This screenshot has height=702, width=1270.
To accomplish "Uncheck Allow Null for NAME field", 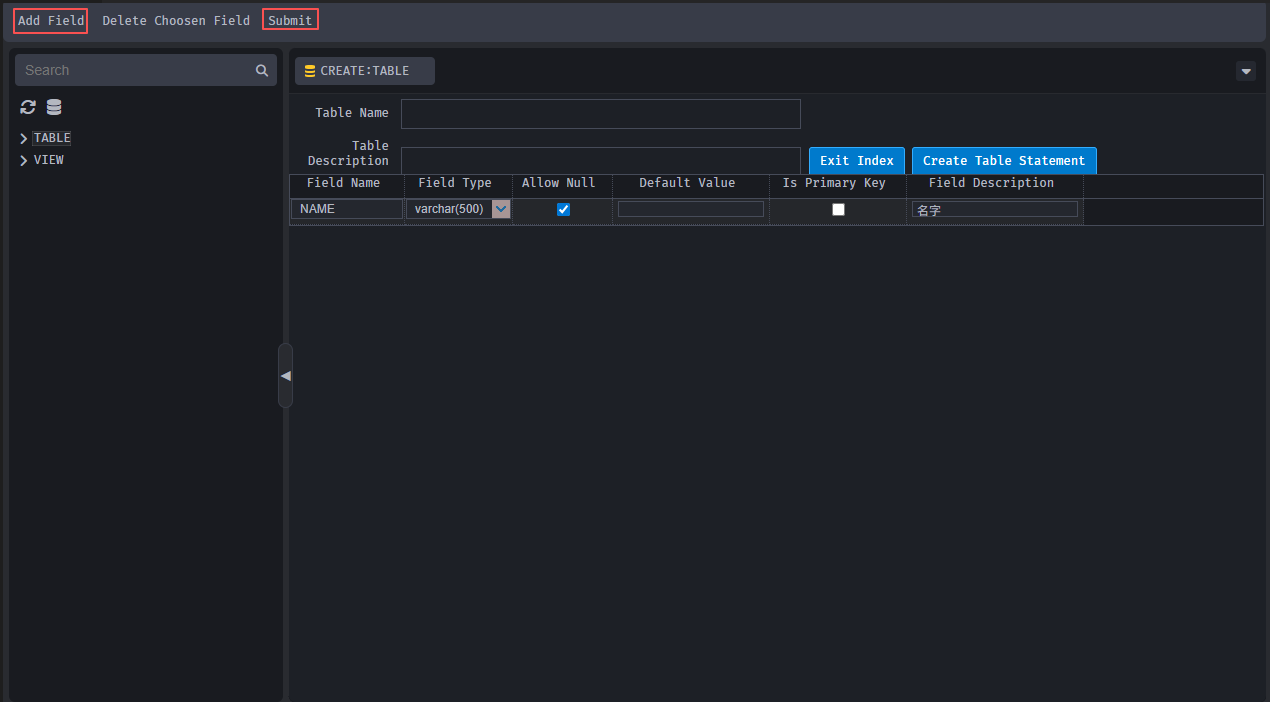I will pyautogui.click(x=563, y=209).
